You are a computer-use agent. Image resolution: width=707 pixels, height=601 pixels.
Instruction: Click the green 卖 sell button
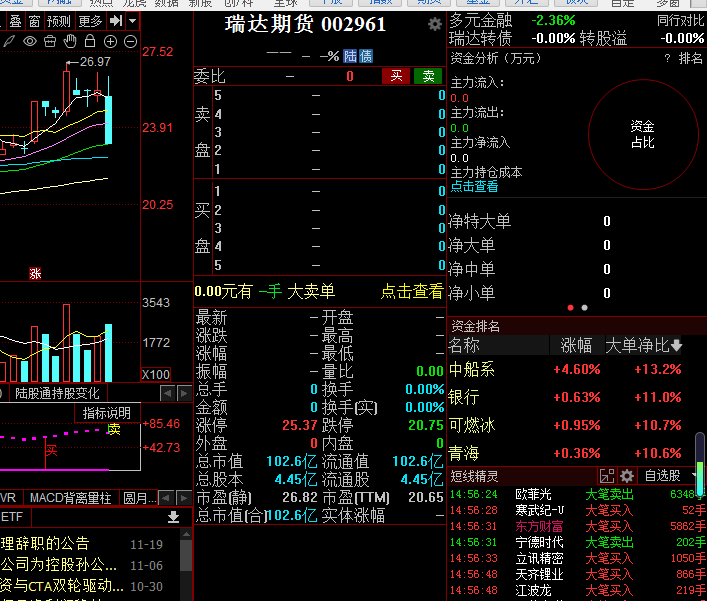[x=428, y=76]
